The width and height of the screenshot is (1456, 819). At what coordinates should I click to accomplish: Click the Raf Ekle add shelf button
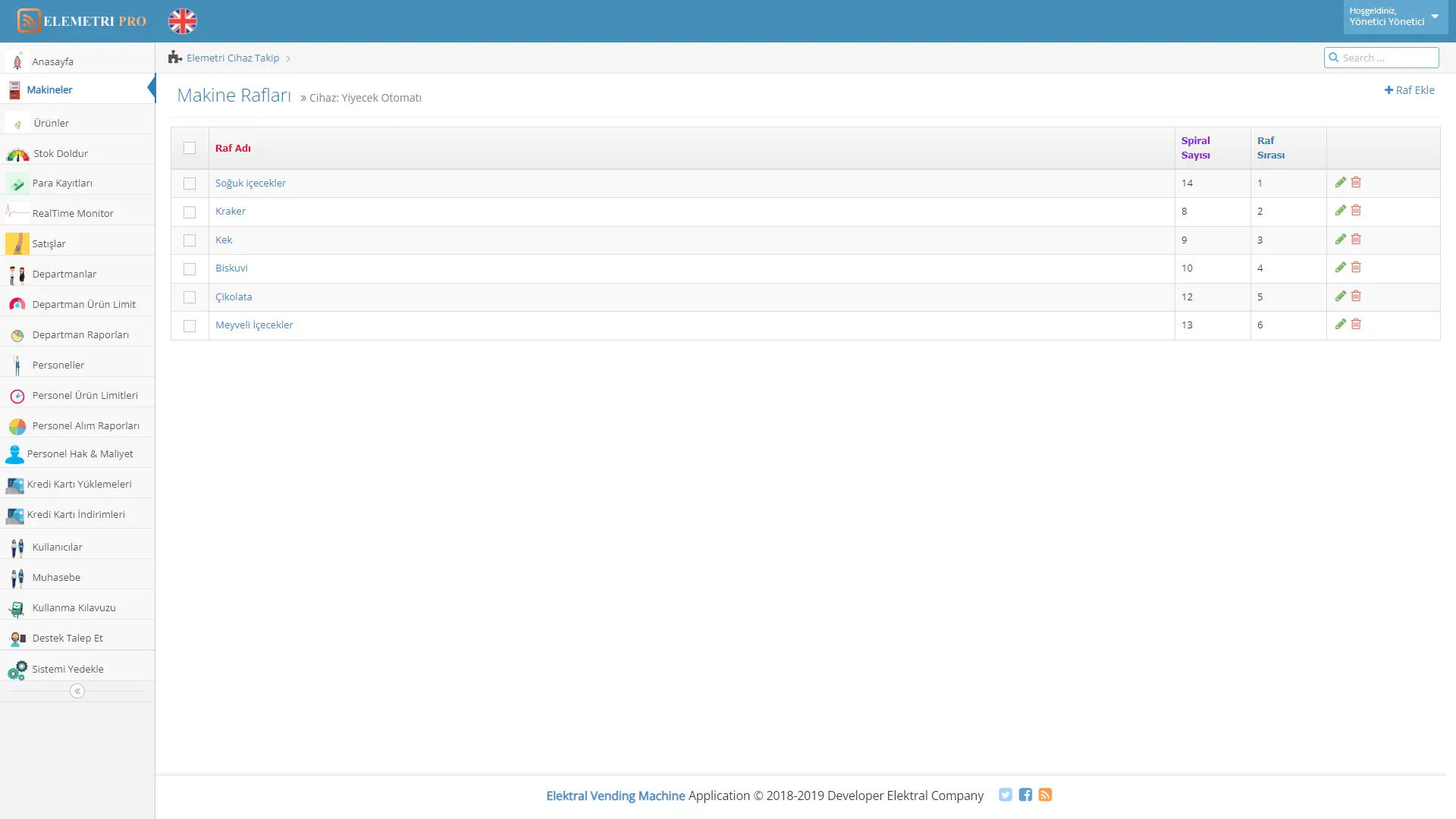(x=1409, y=89)
